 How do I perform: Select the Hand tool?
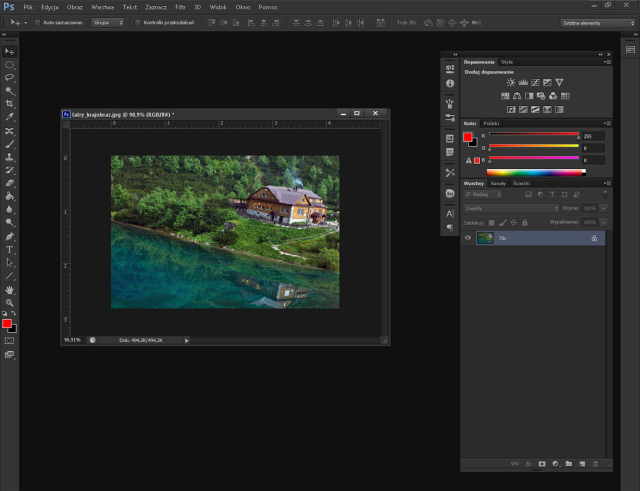(x=9, y=290)
